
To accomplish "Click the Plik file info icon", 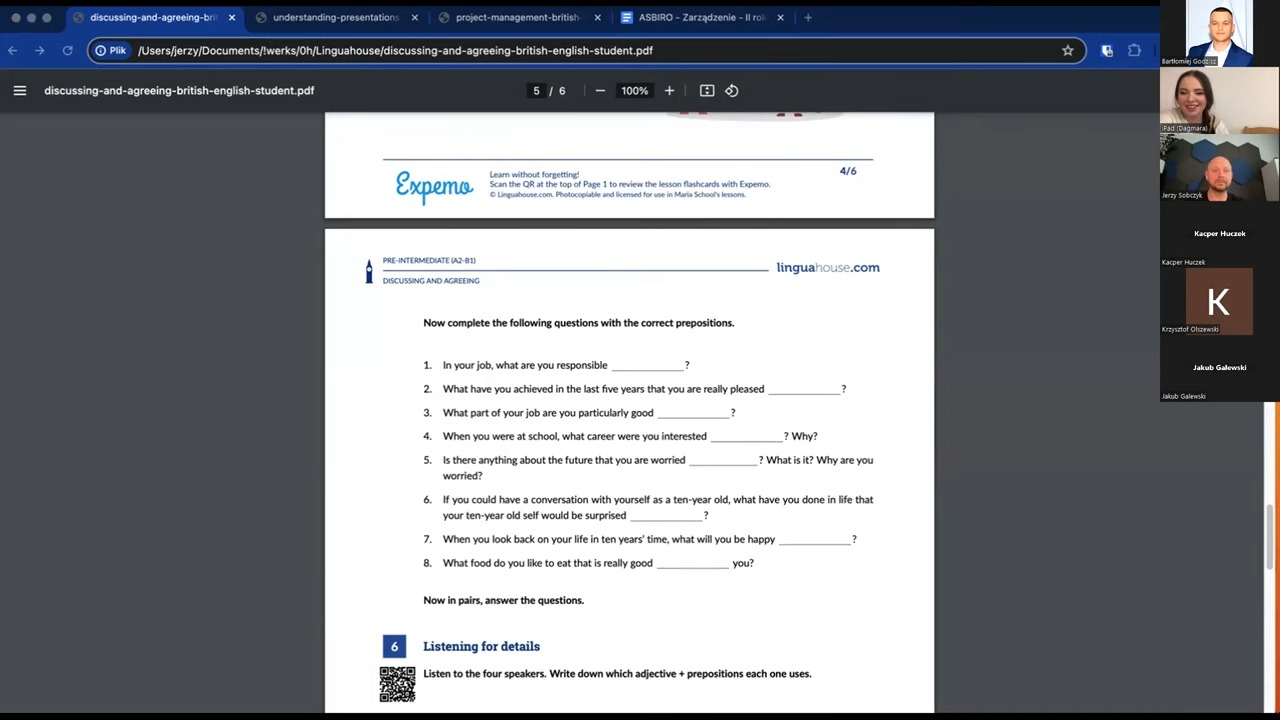I will tap(111, 50).
